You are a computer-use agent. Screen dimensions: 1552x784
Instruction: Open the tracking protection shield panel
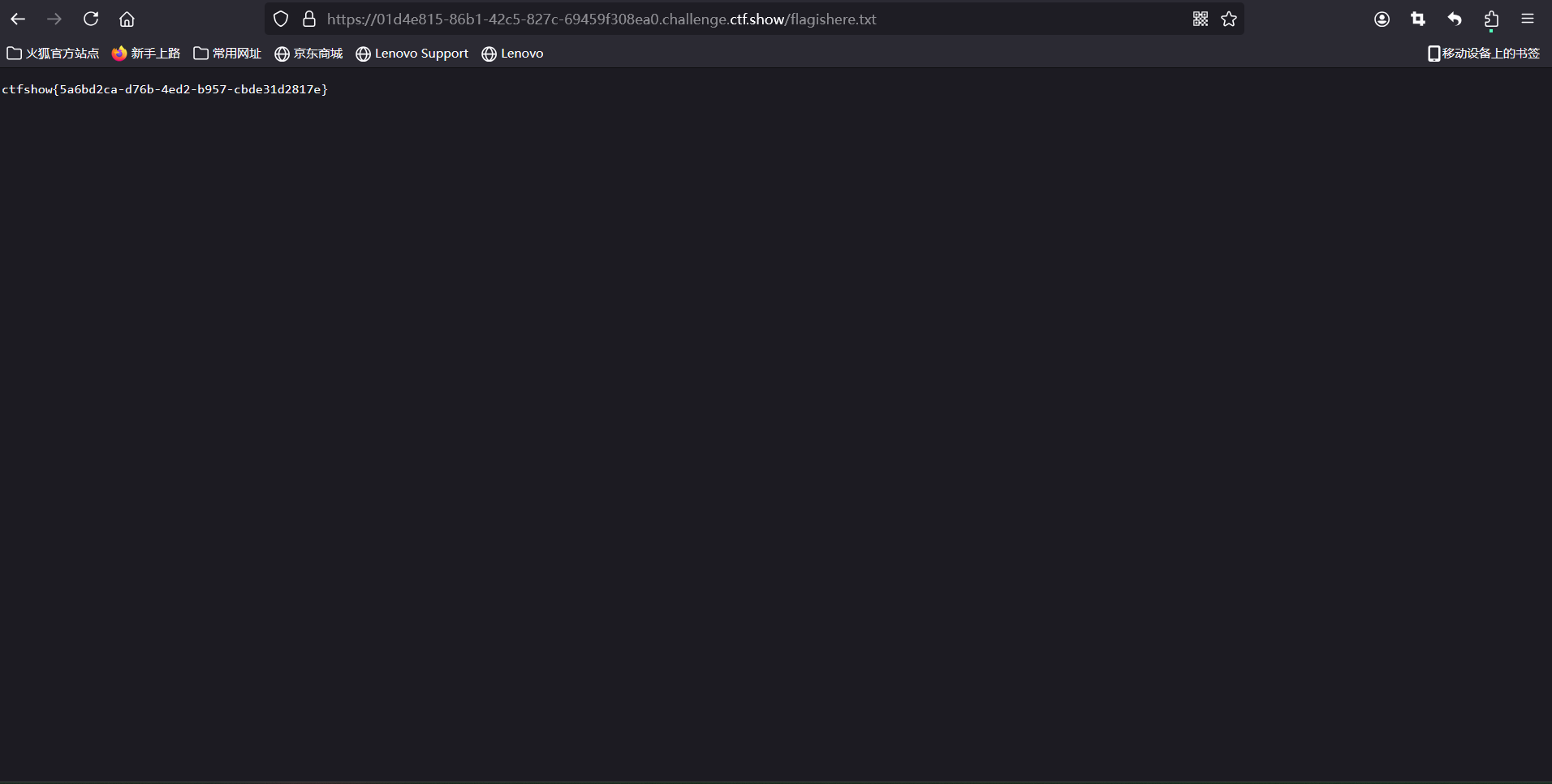pos(281,19)
